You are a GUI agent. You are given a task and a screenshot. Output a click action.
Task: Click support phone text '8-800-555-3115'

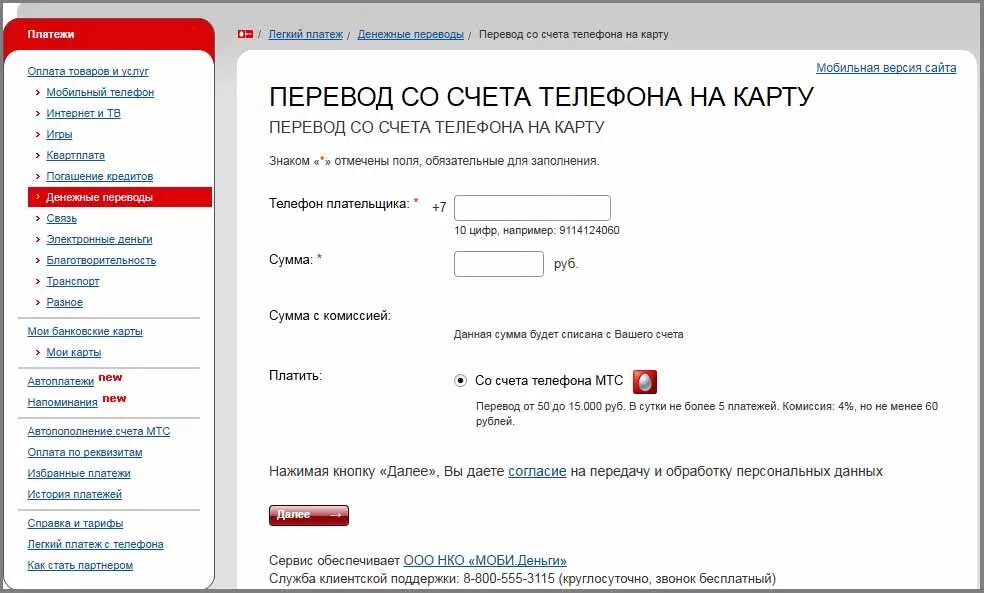click(509, 579)
